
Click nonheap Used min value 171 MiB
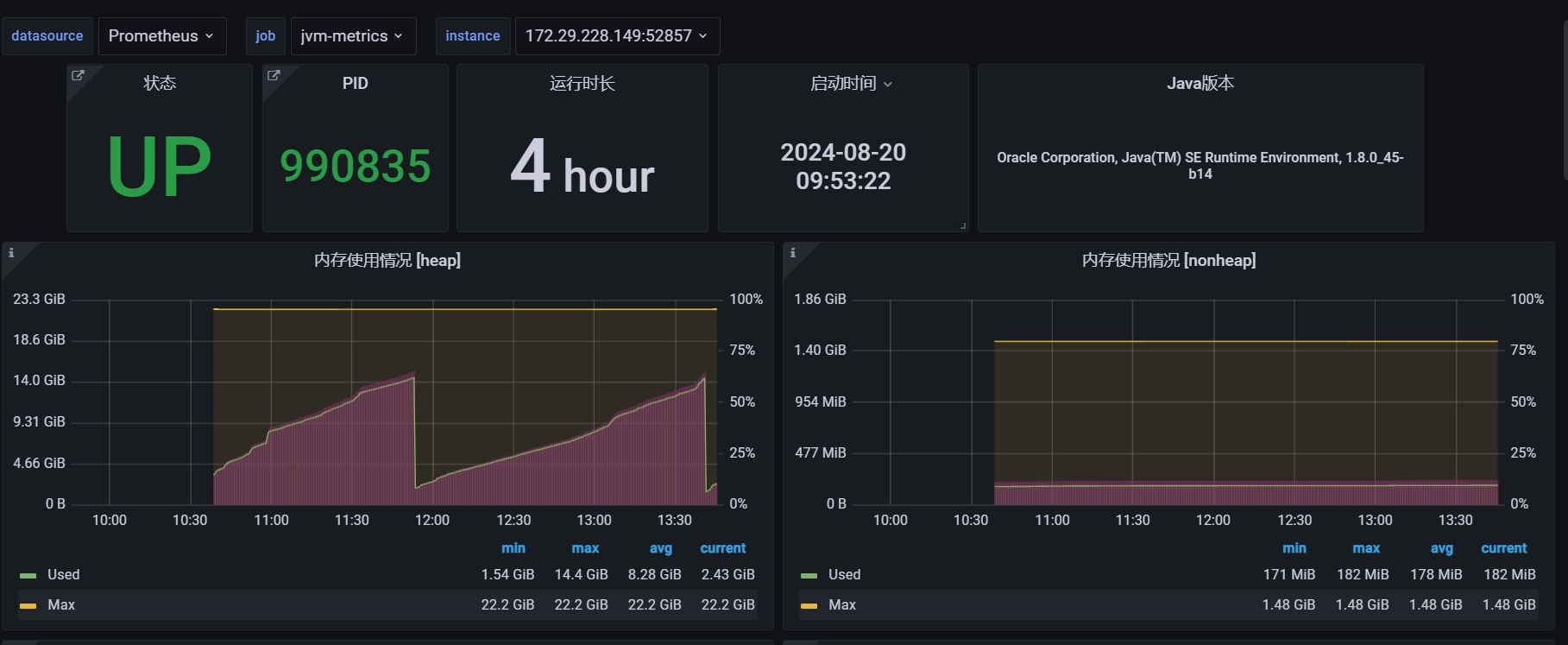pyautogui.click(x=1289, y=575)
